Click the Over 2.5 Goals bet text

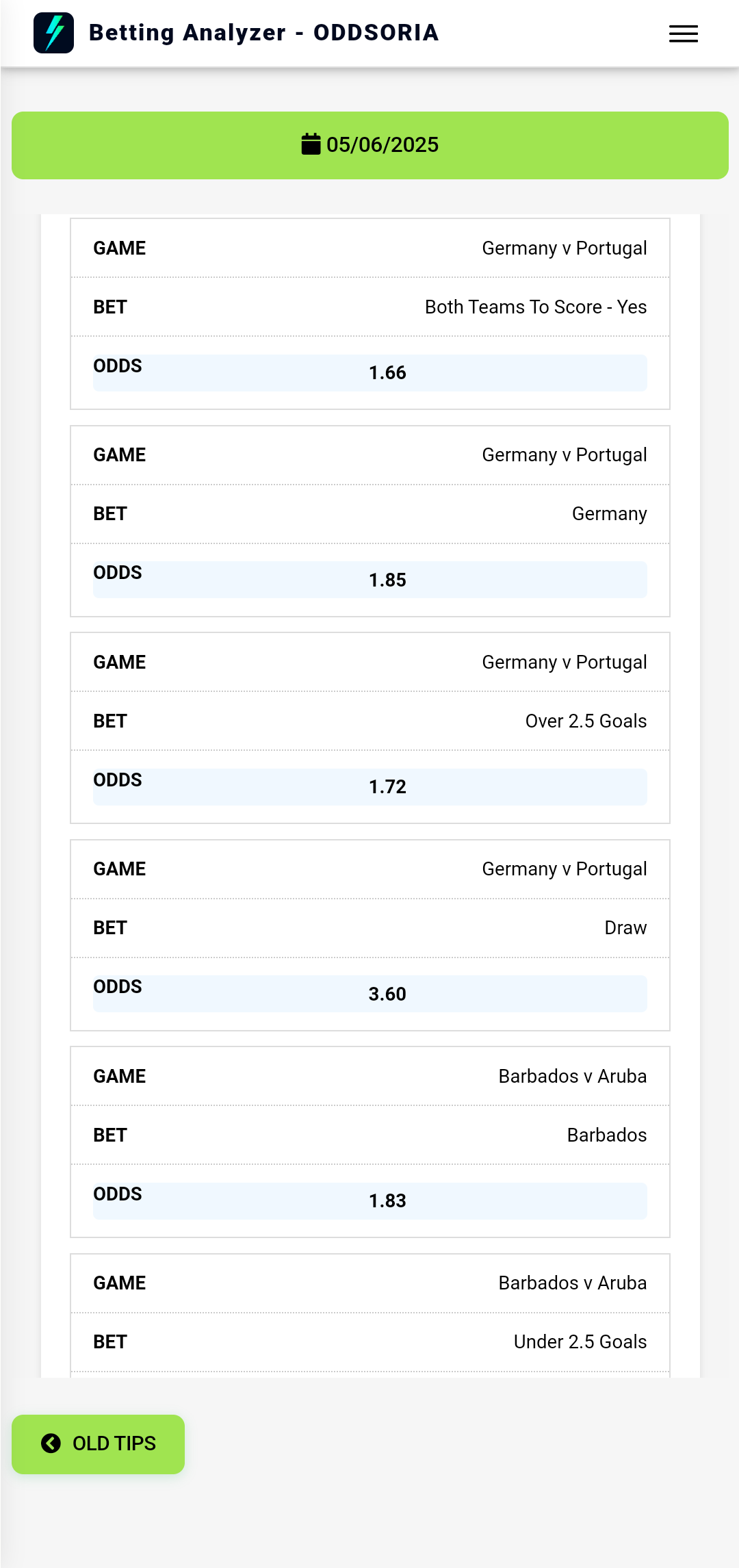[586, 721]
